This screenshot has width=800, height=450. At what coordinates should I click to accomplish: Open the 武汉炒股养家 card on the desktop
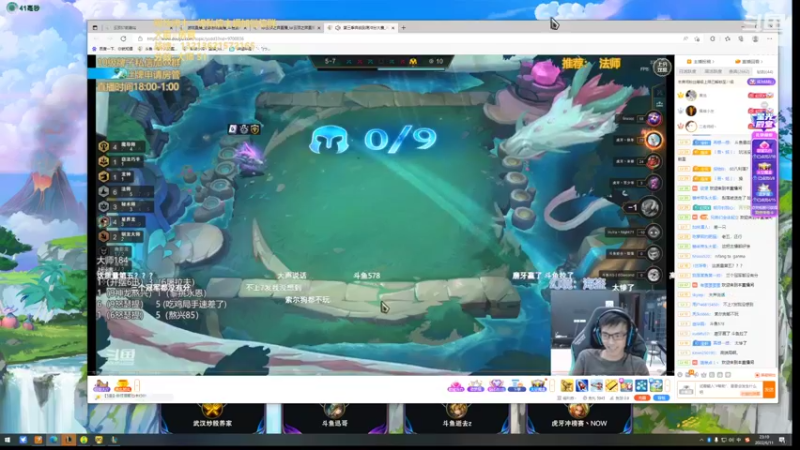pyautogui.click(x=212, y=418)
